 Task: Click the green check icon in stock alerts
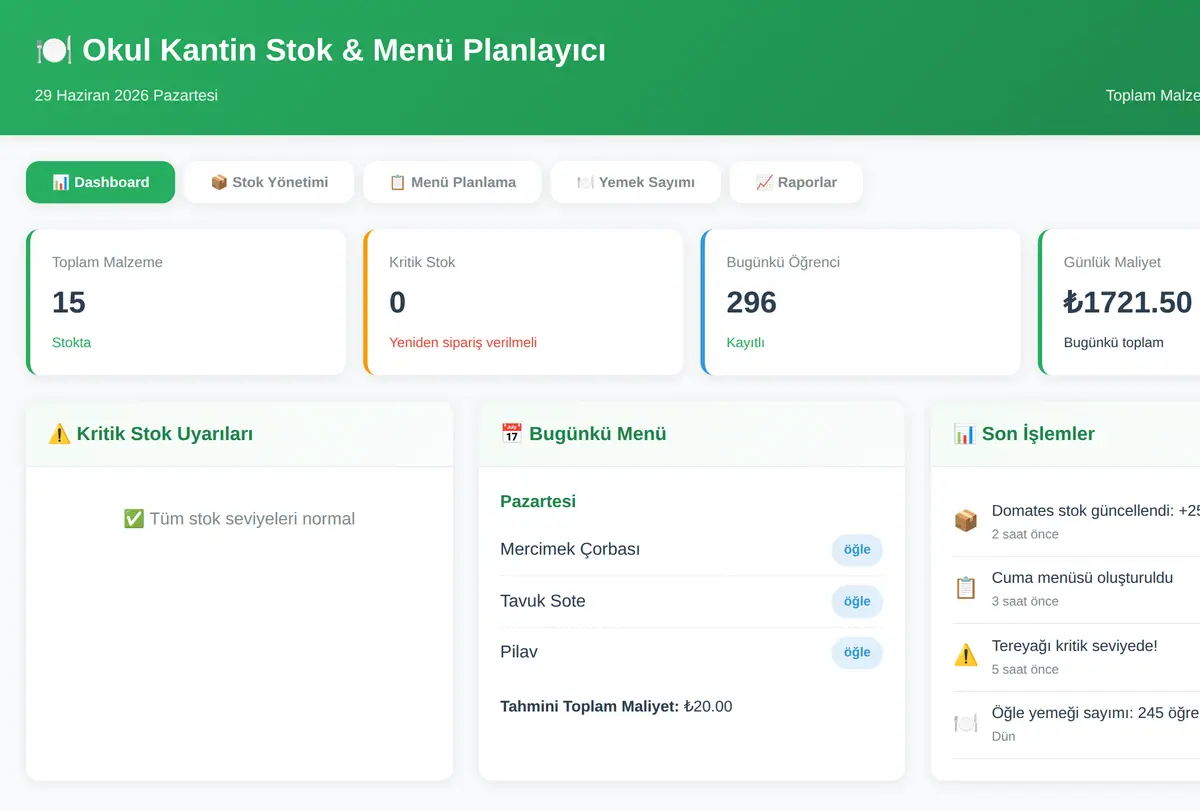click(x=134, y=519)
